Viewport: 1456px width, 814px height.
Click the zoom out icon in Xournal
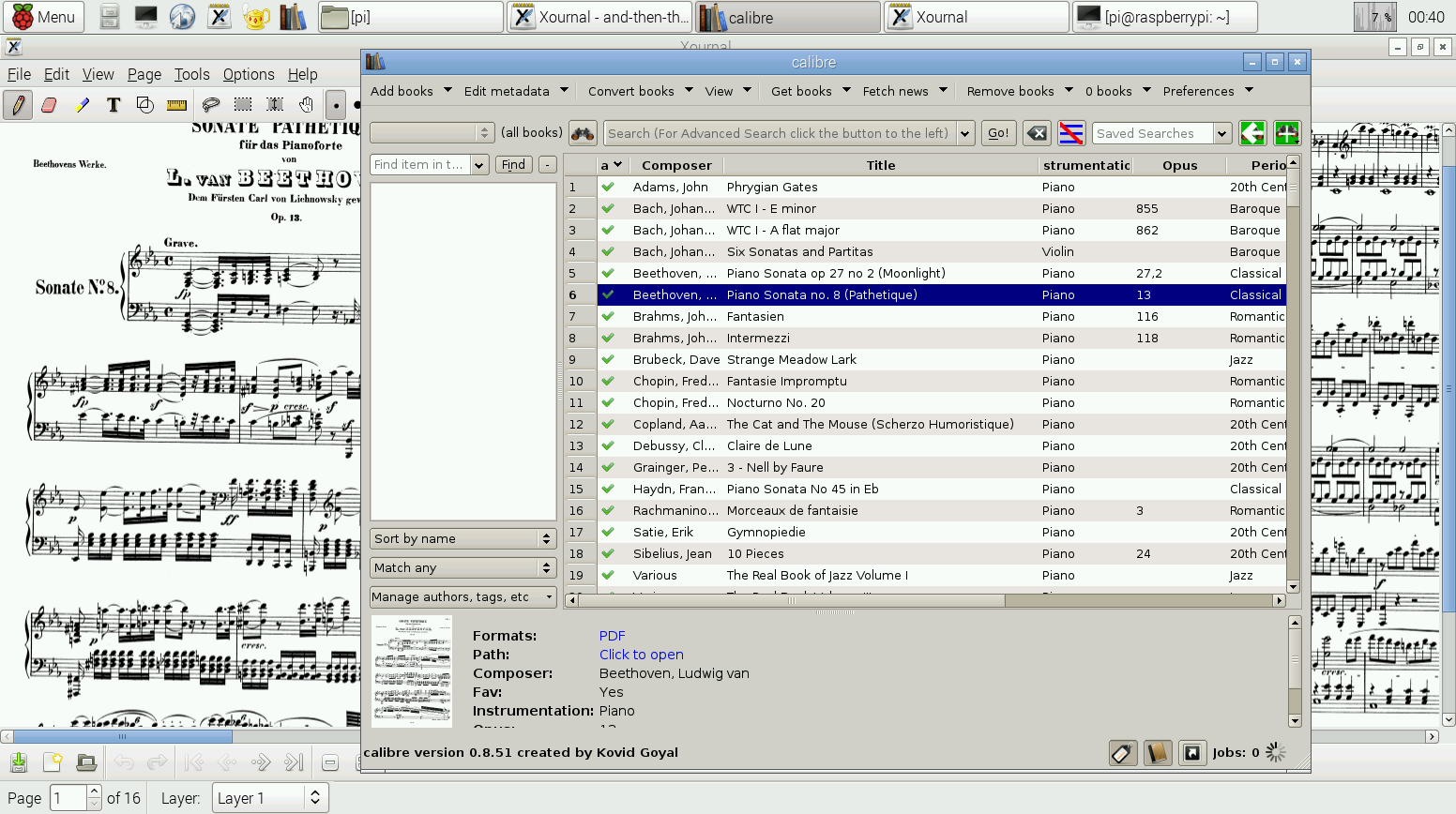(x=330, y=762)
